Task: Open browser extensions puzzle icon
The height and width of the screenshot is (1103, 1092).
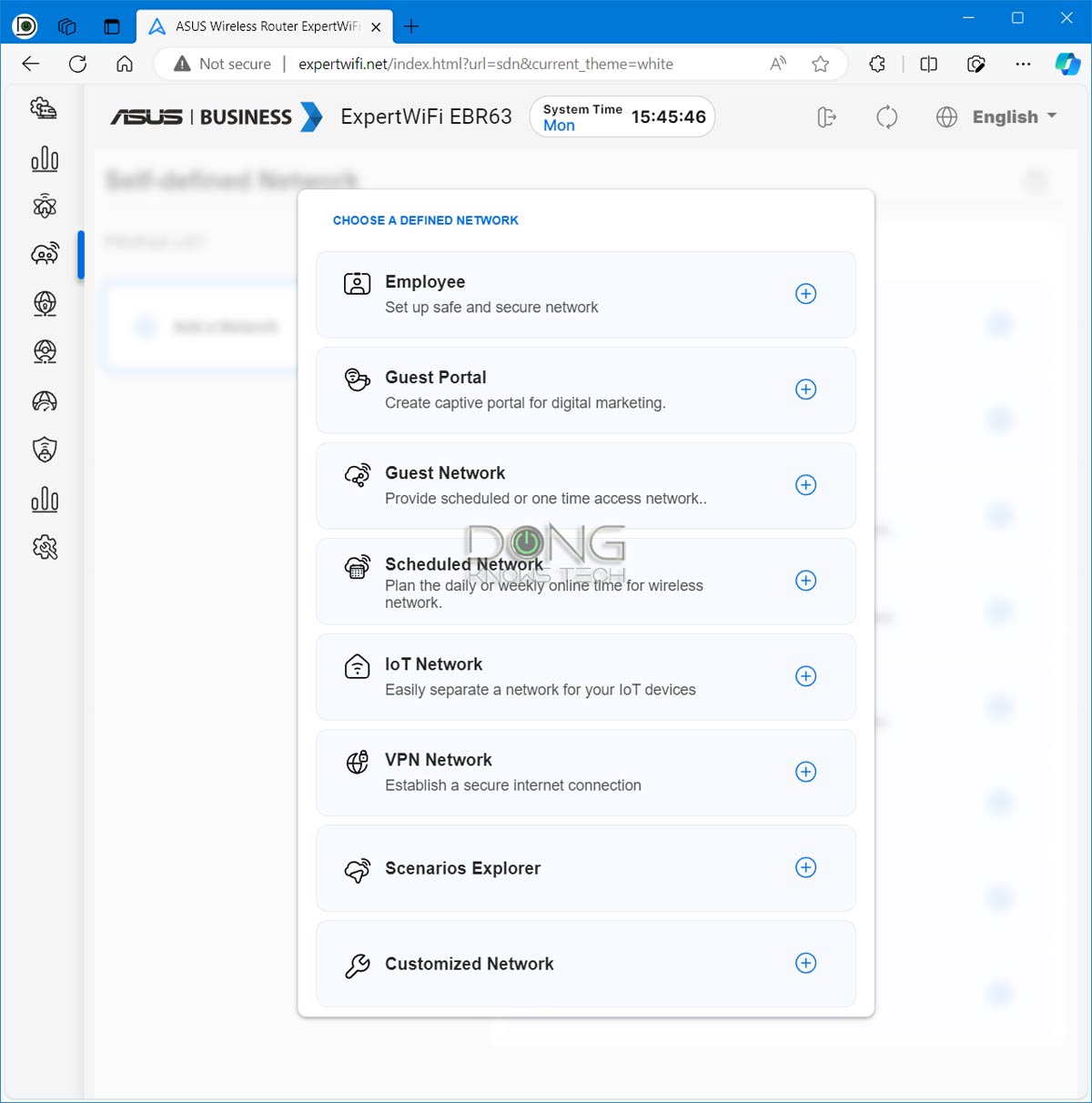Action: [x=877, y=64]
